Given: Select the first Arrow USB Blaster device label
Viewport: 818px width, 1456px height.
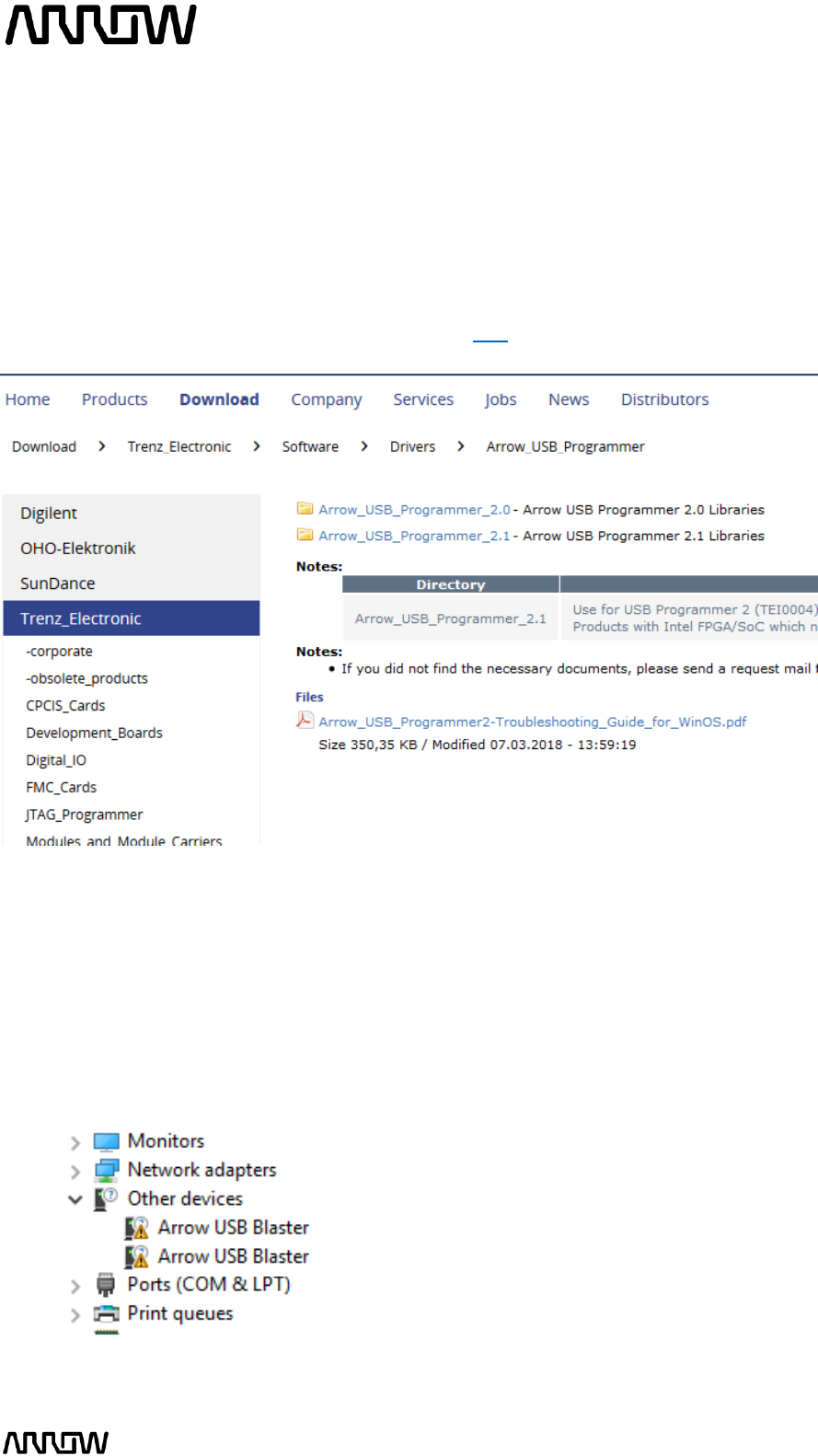Looking at the screenshot, I should point(234,1227).
